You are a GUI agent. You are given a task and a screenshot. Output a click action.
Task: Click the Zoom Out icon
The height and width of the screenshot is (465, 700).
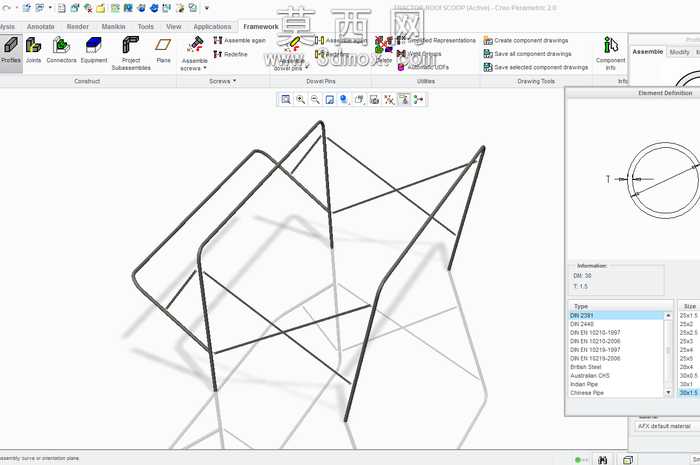pos(315,100)
